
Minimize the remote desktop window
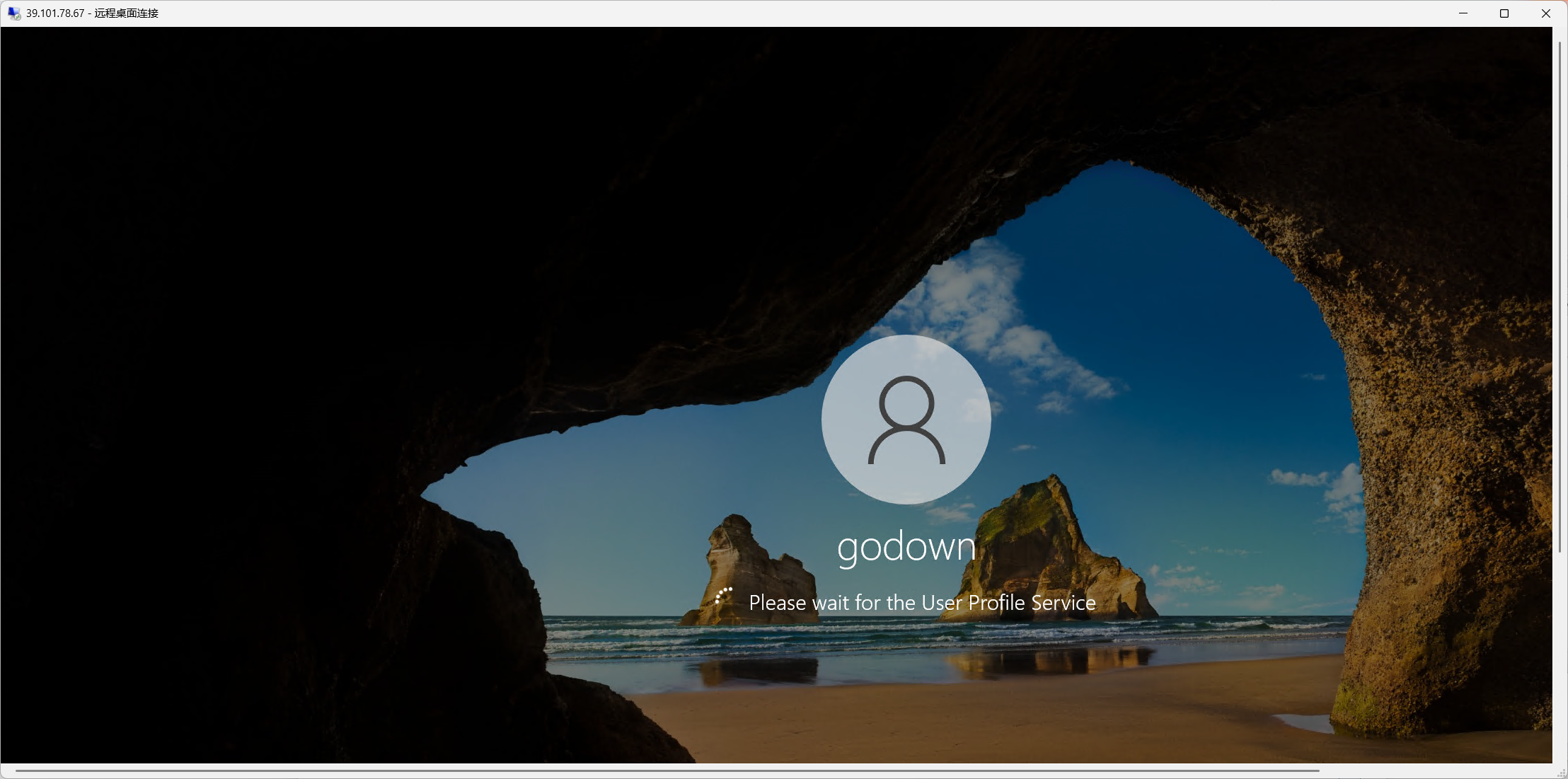1463,13
